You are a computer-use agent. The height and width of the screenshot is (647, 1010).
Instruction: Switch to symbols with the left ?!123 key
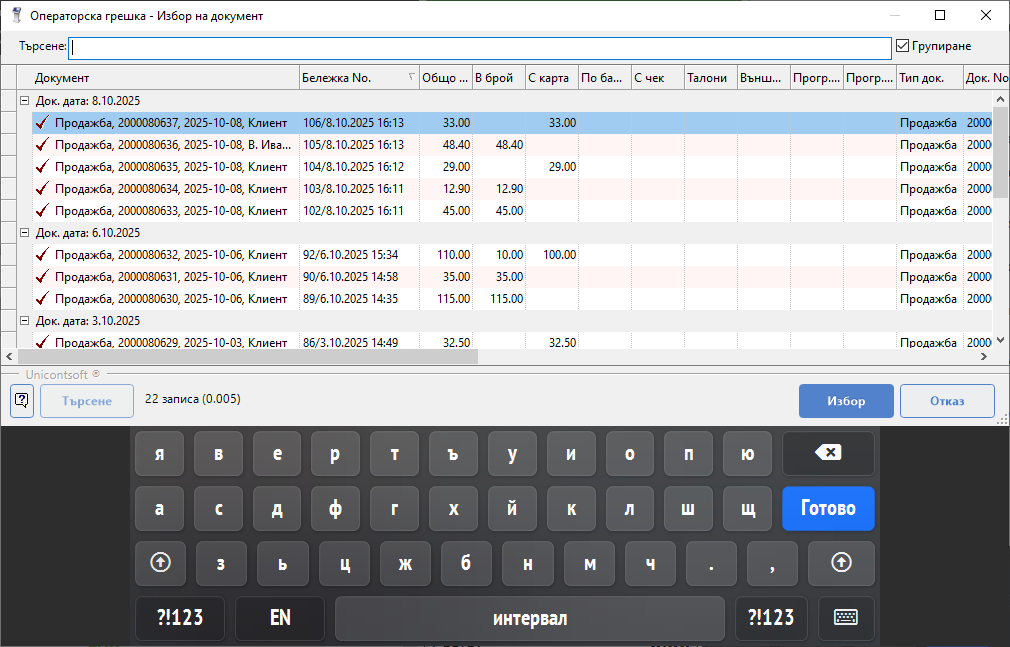[180, 618]
